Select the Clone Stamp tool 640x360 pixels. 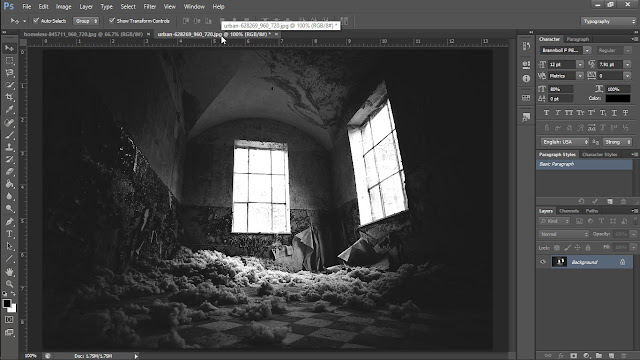9,147
